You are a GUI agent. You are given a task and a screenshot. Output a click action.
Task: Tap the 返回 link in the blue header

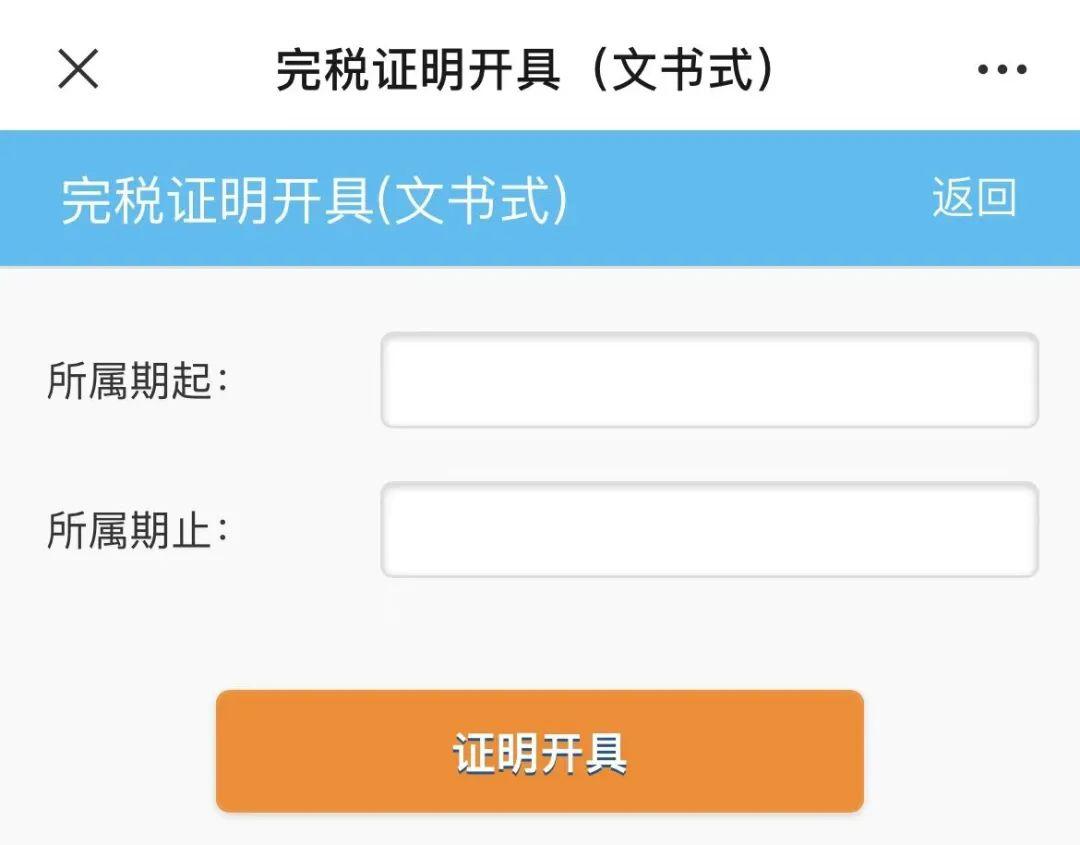pos(974,198)
